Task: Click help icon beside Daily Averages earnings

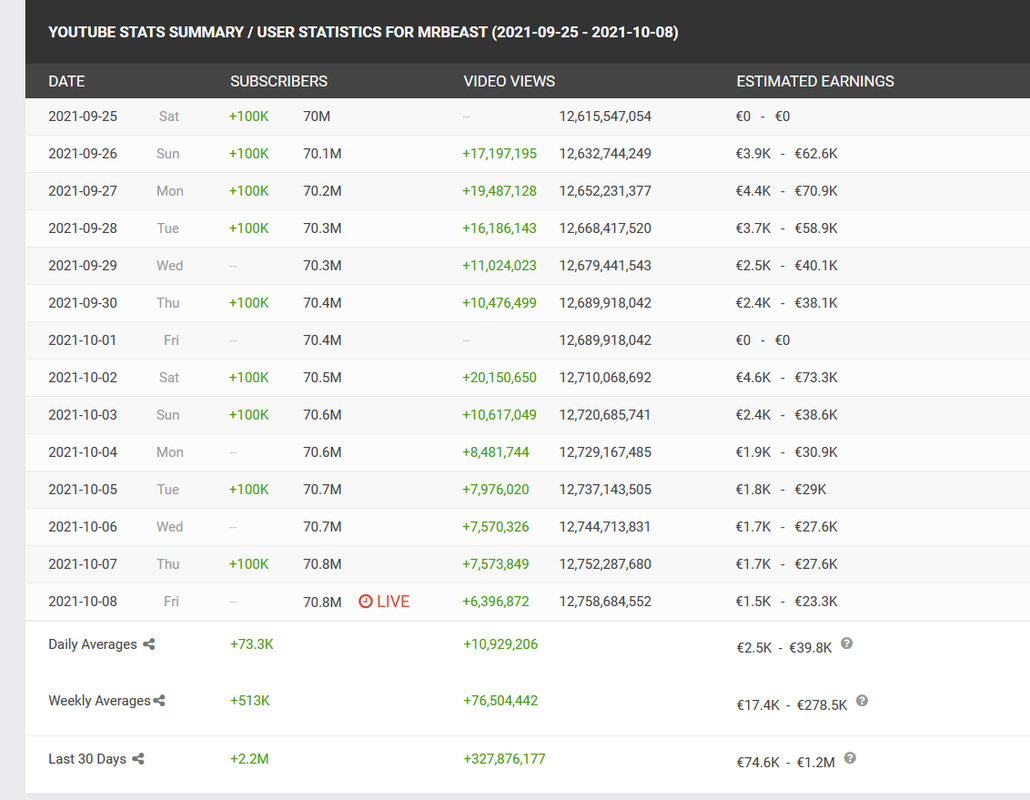Action: 847,643
